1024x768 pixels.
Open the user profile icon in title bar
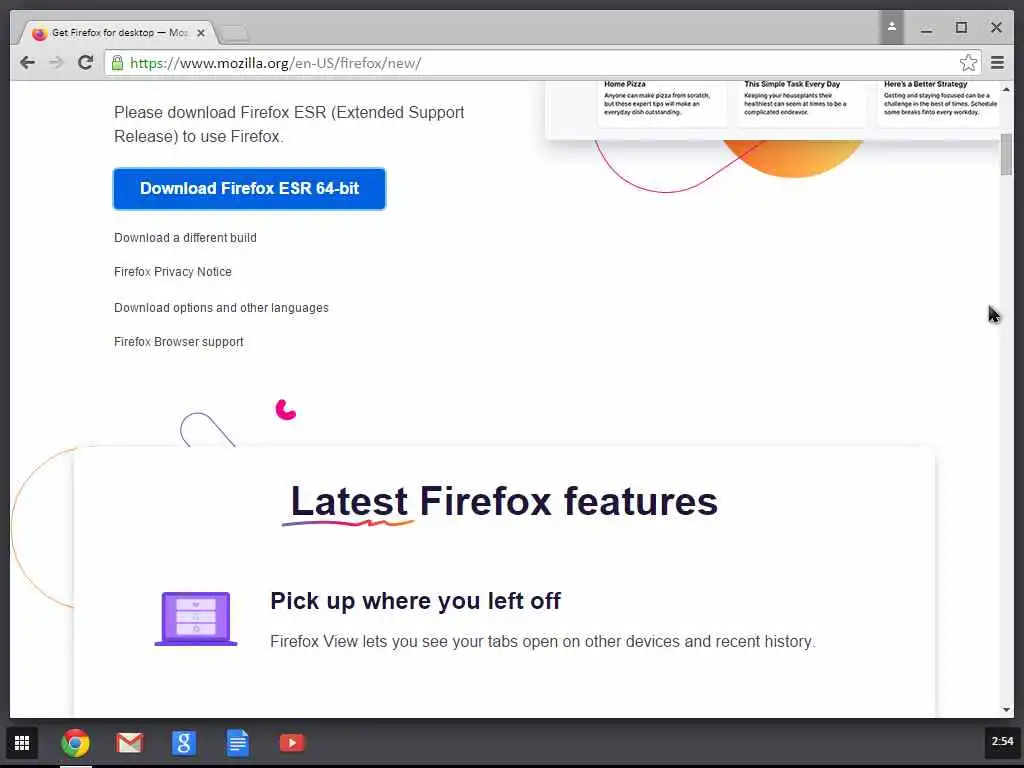(x=891, y=27)
